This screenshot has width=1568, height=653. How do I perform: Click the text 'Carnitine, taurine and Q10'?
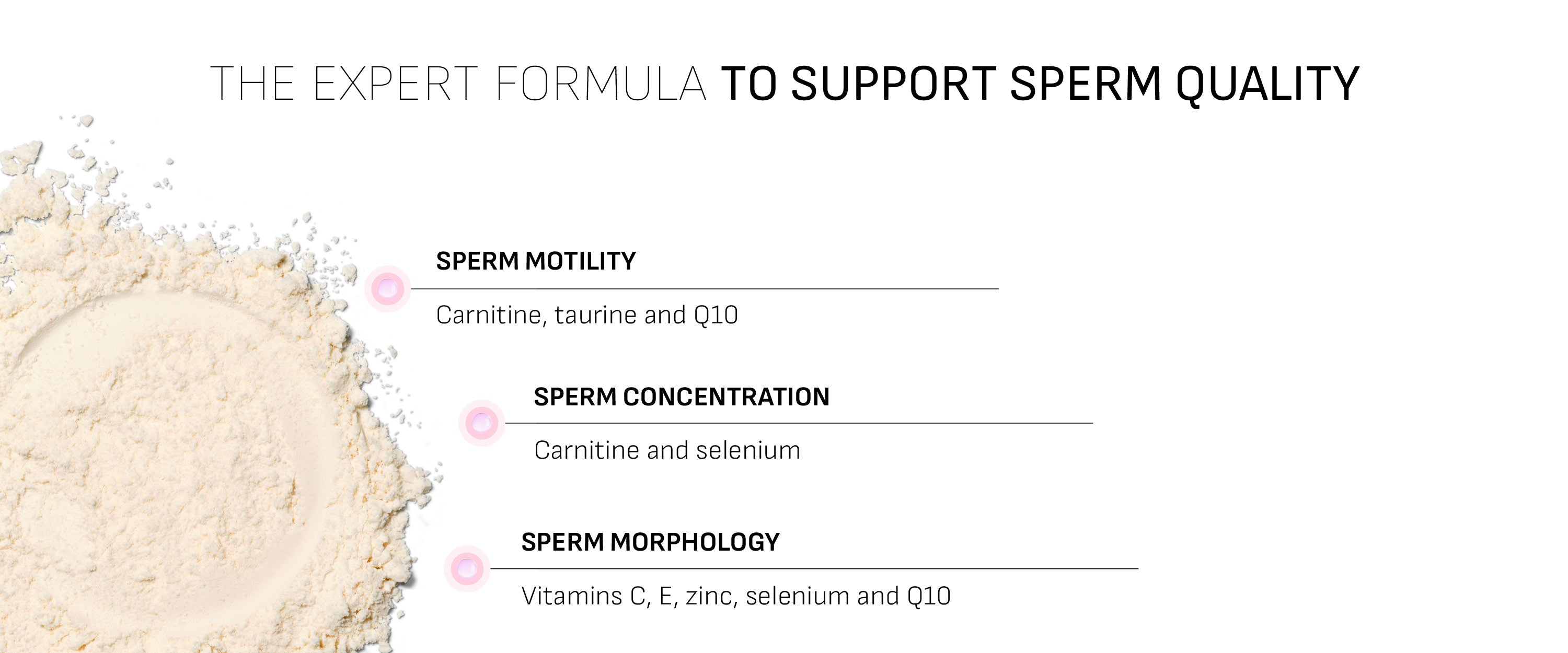(587, 315)
